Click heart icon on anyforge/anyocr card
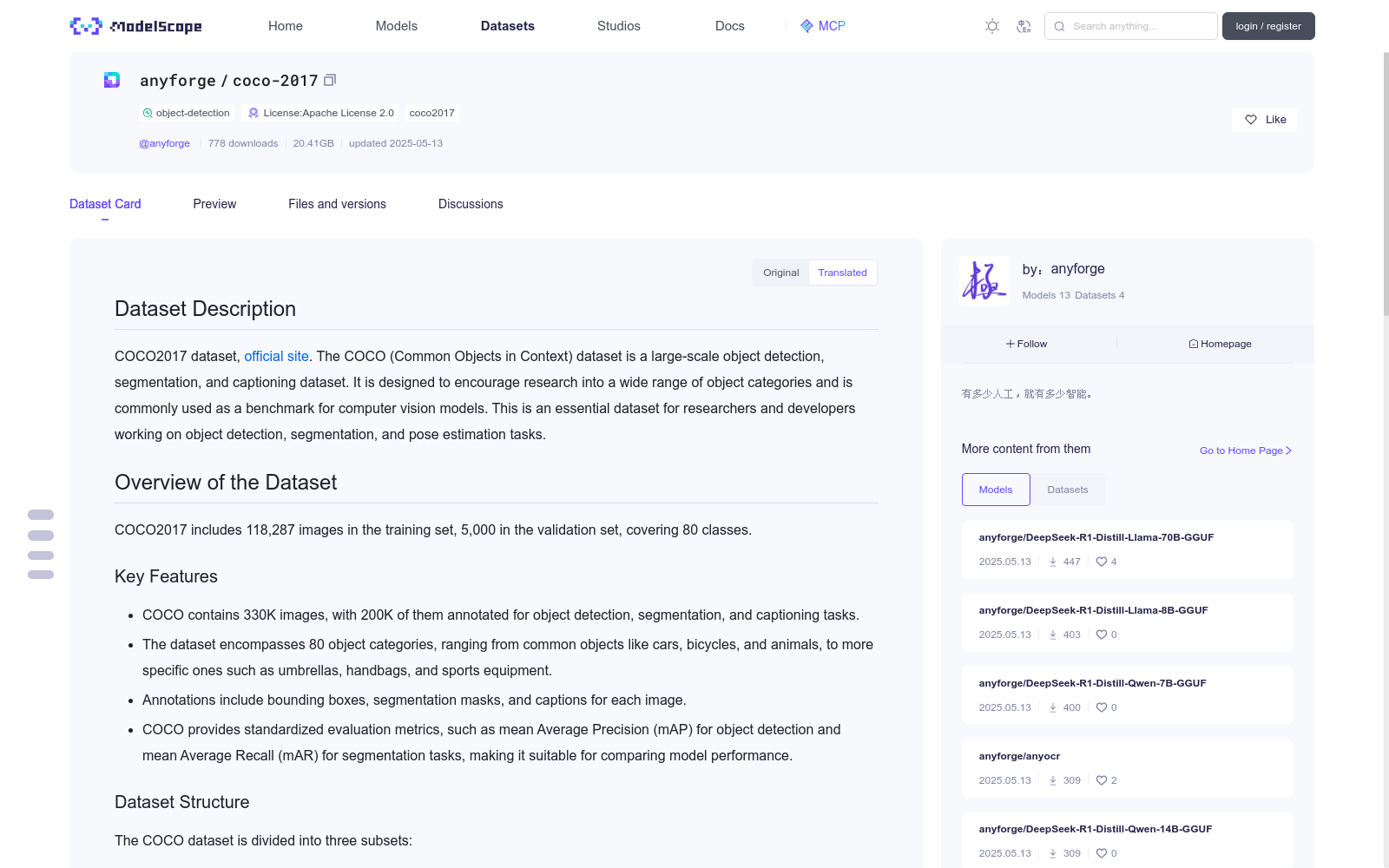 (1102, 780)
